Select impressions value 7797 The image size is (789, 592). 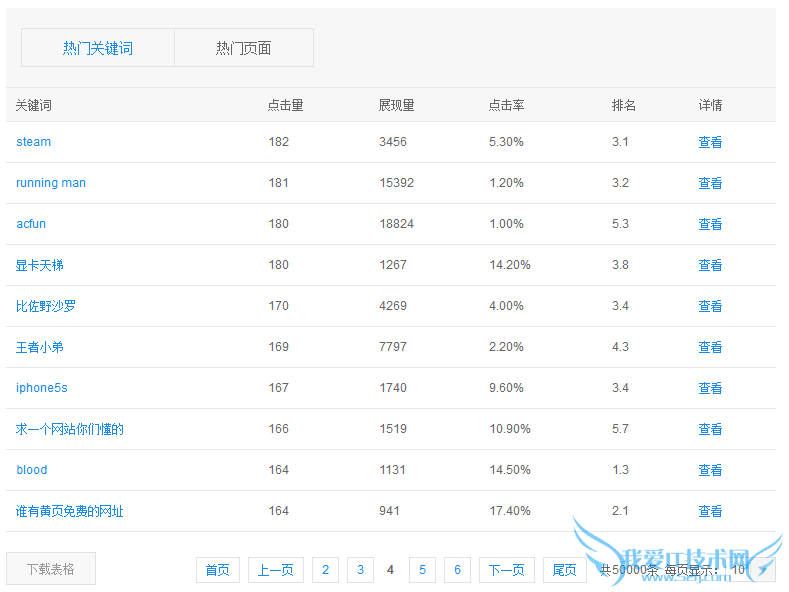(x=393, y=347)
